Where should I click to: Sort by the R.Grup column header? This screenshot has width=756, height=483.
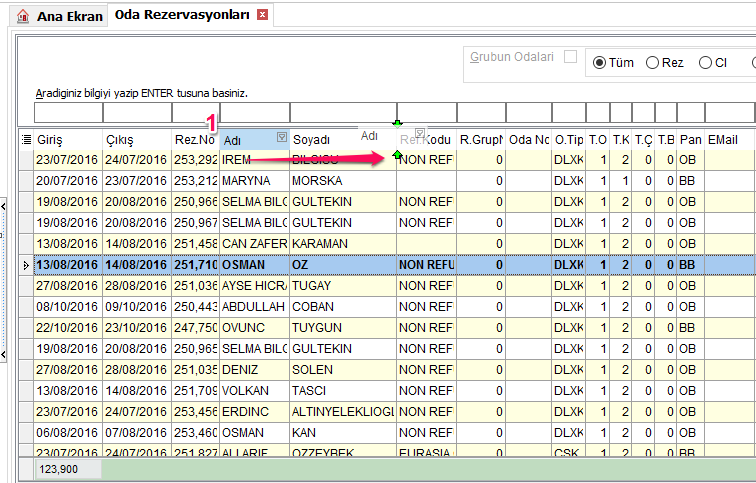(481, 140)
